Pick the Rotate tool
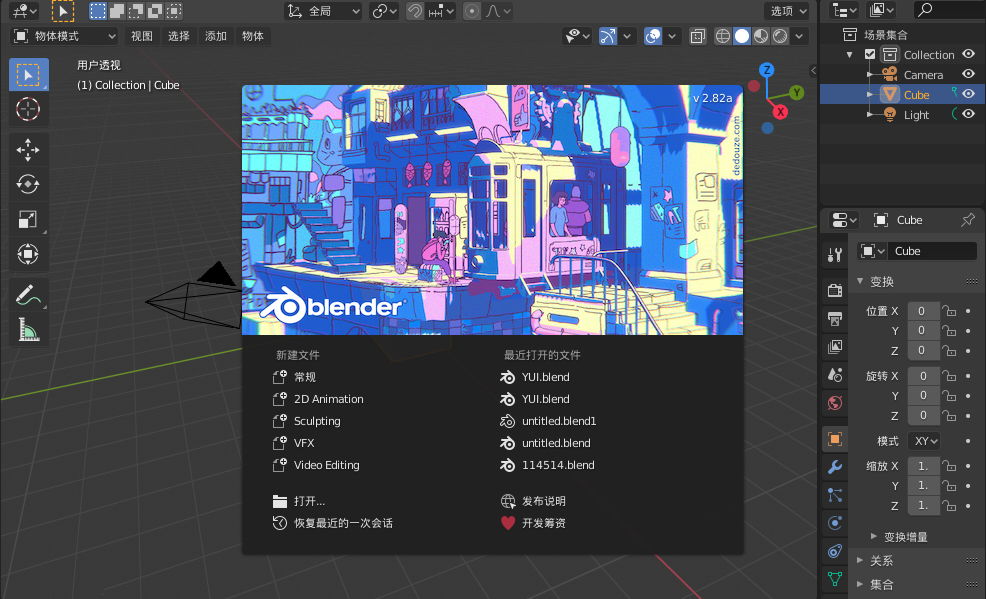The height and width of the screenshot is (599, 986). click(28, 184)
